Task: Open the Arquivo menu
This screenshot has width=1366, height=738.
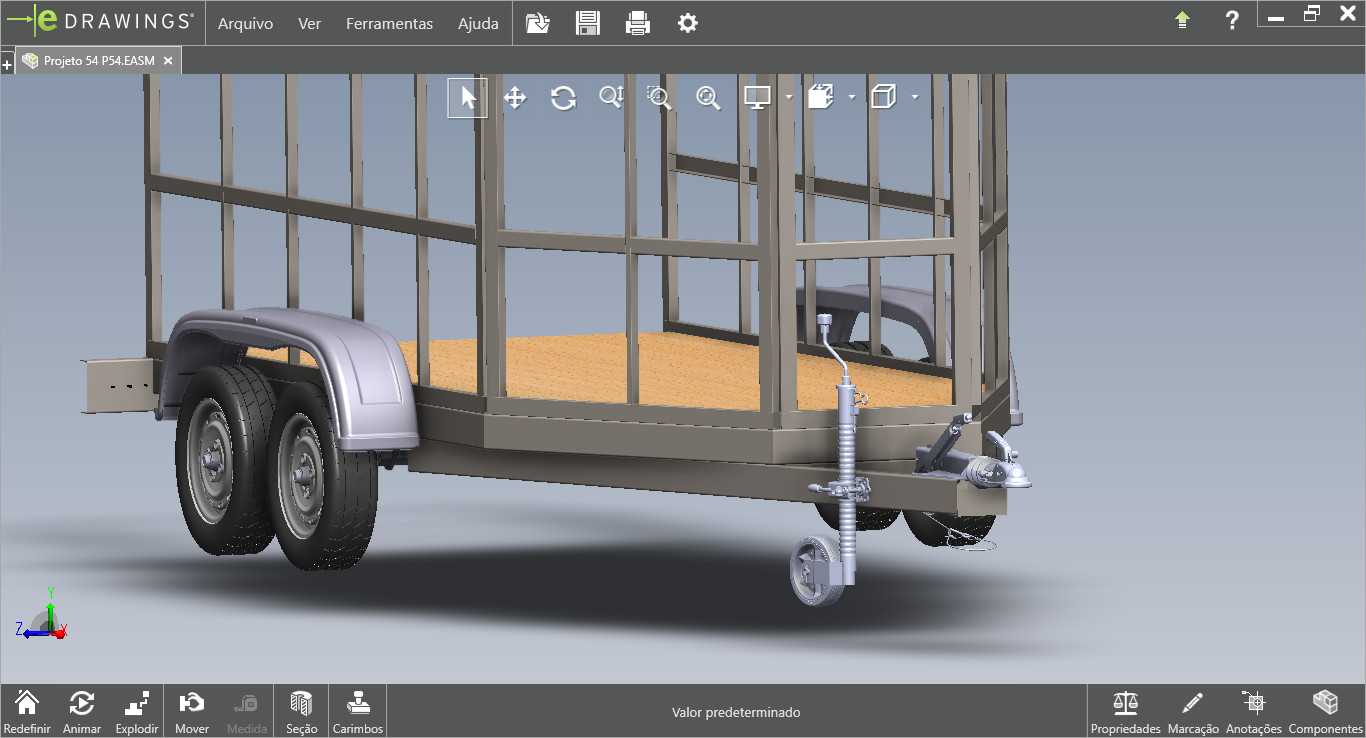Action: [245, 24]
